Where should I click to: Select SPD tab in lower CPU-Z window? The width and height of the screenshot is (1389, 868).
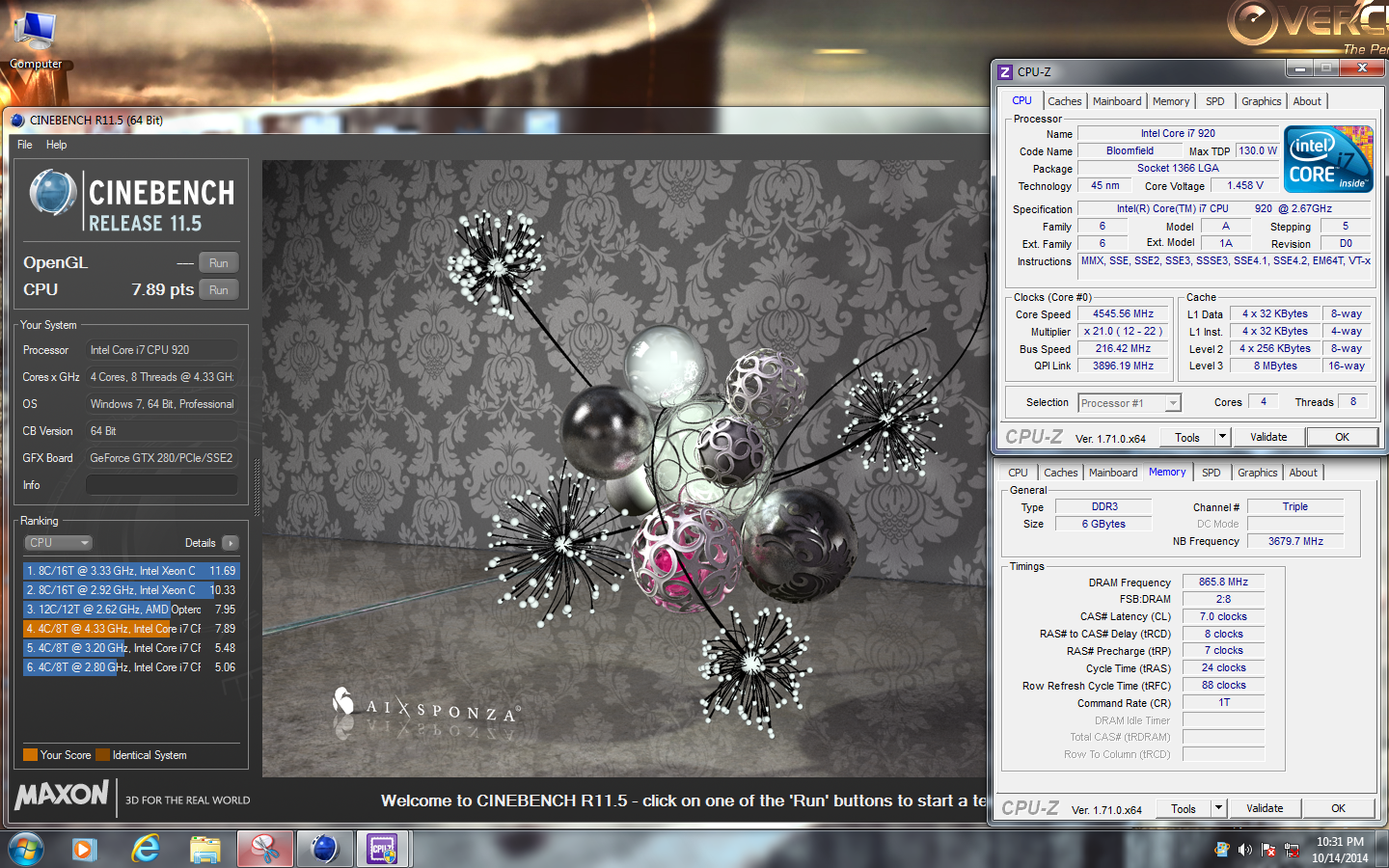(x=1212, y=473)
